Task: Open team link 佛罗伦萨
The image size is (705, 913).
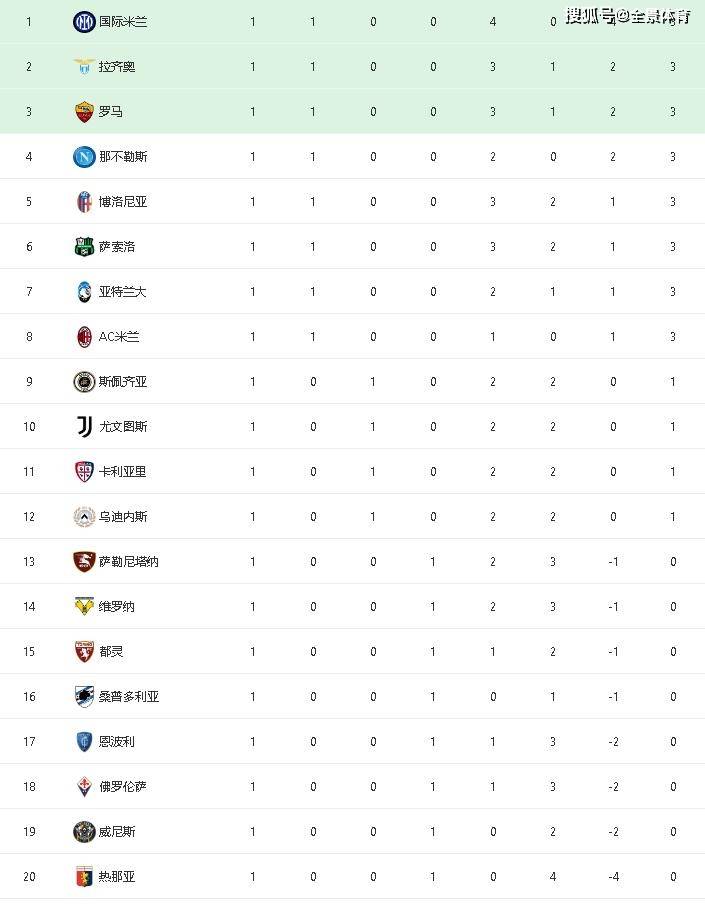Action: coord(123,787)
